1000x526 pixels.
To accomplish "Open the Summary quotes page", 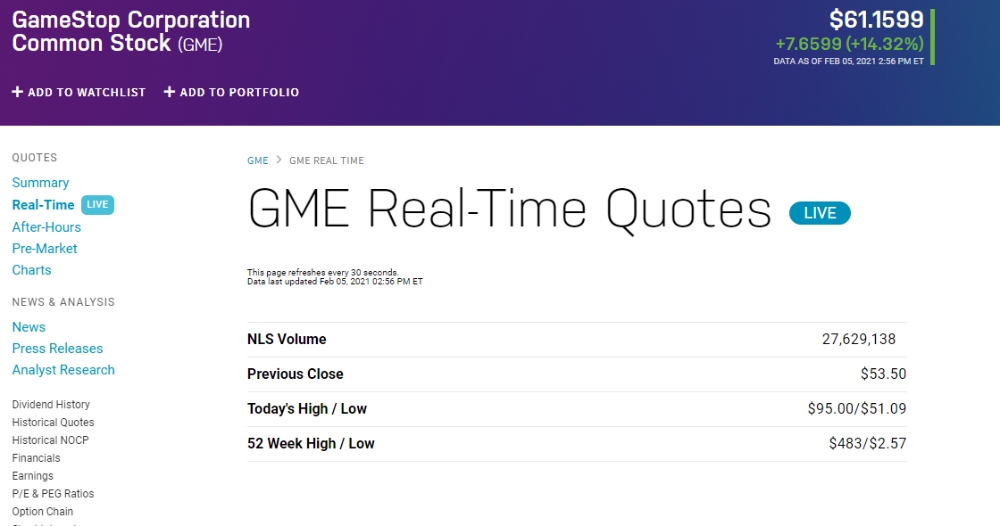I will click(x=40, y=183).
